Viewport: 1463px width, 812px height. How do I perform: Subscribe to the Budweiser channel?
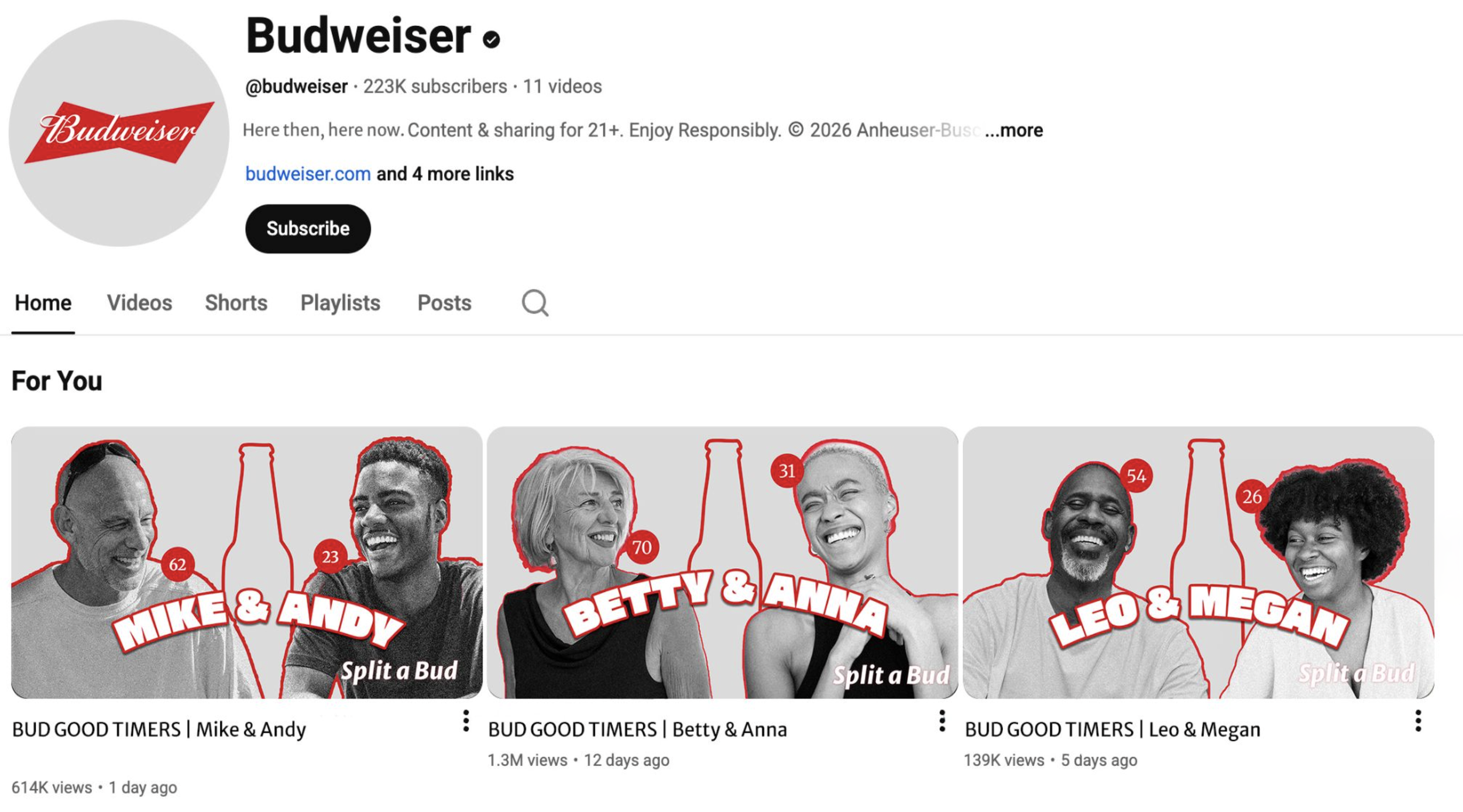[x=308, y=229]
